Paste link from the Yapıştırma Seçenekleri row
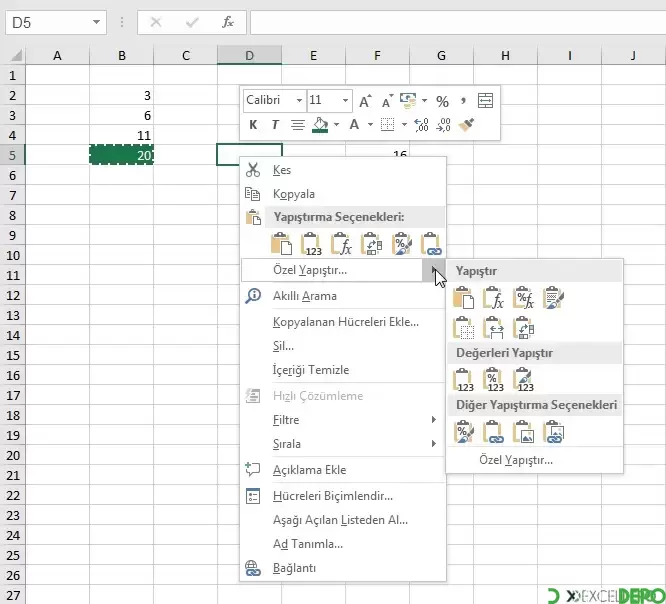666x604 pixels. click(432, 244)
